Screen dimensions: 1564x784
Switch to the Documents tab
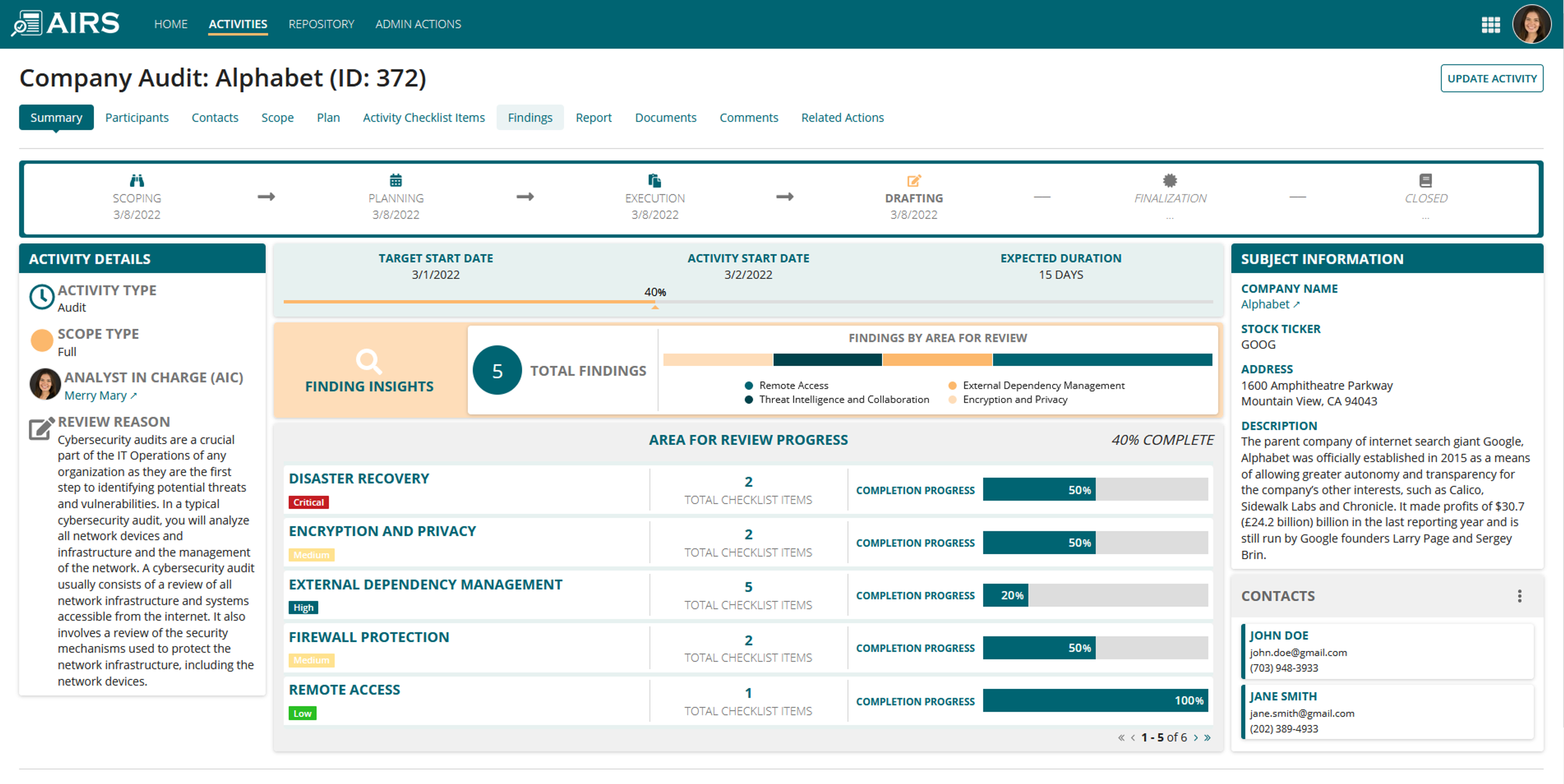tap(666, 118)
